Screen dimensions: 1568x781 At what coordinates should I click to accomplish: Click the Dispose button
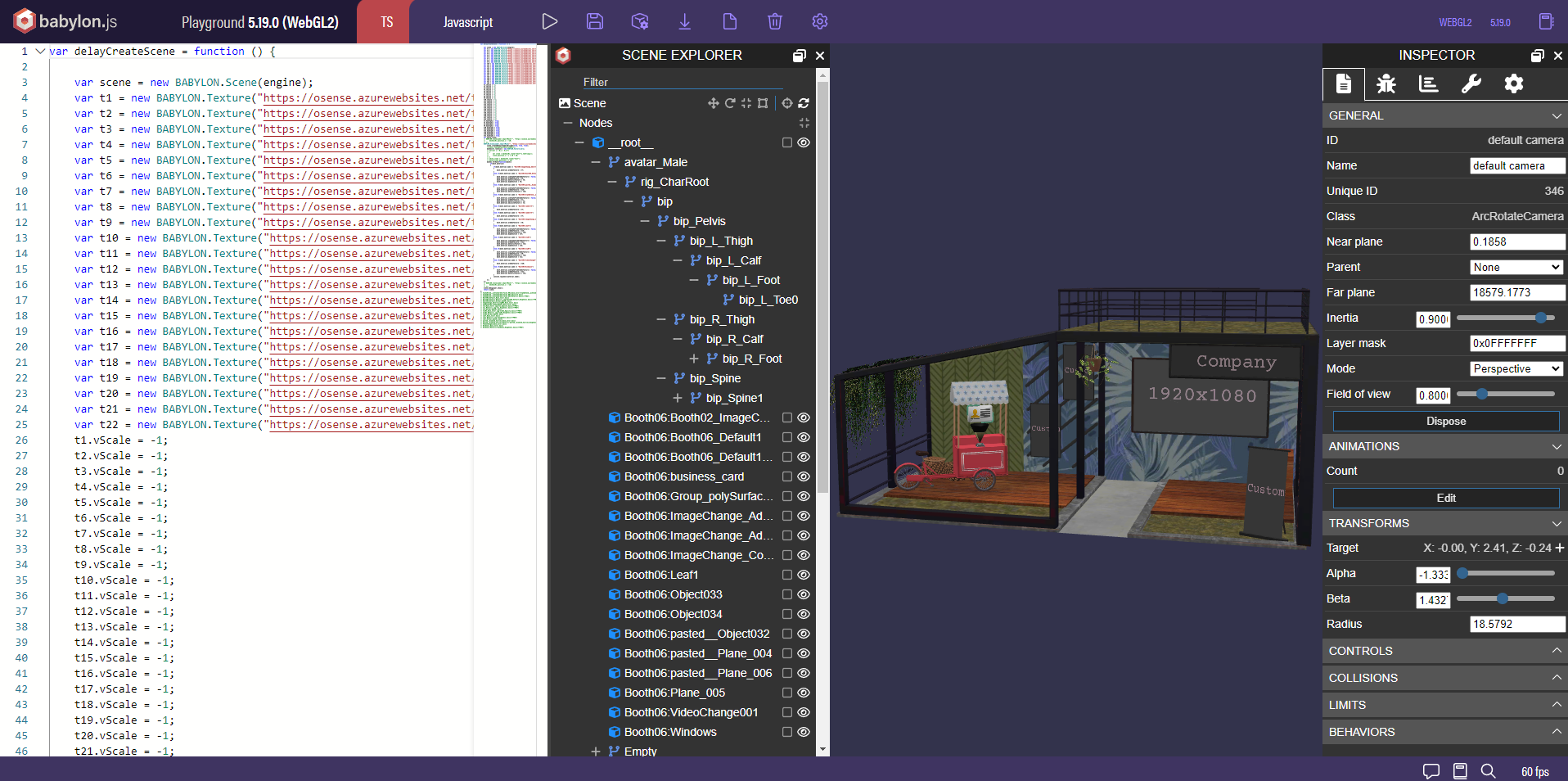[1446, 421]
